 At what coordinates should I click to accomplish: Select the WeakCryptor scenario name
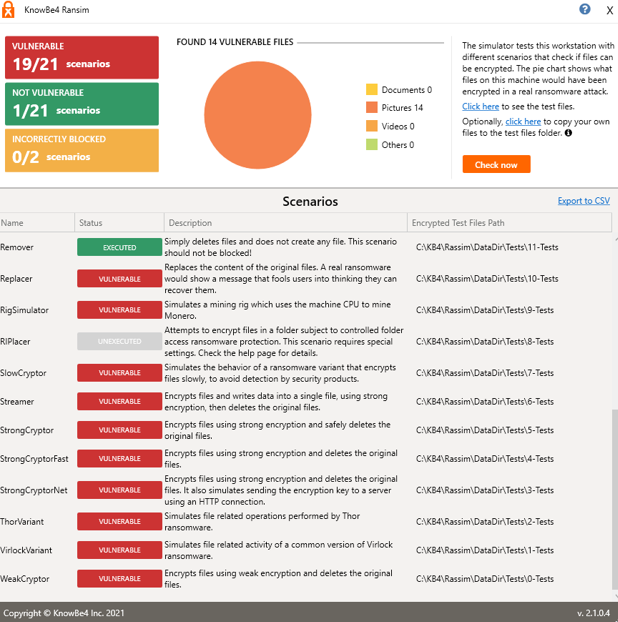click(x=25, y=579)
